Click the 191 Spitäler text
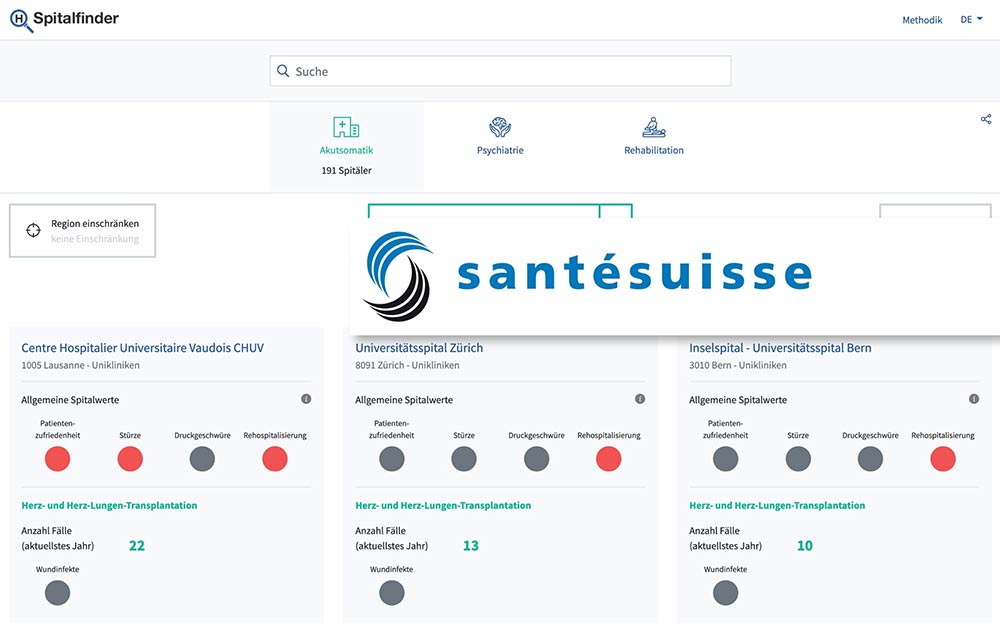 coord(346,170)
